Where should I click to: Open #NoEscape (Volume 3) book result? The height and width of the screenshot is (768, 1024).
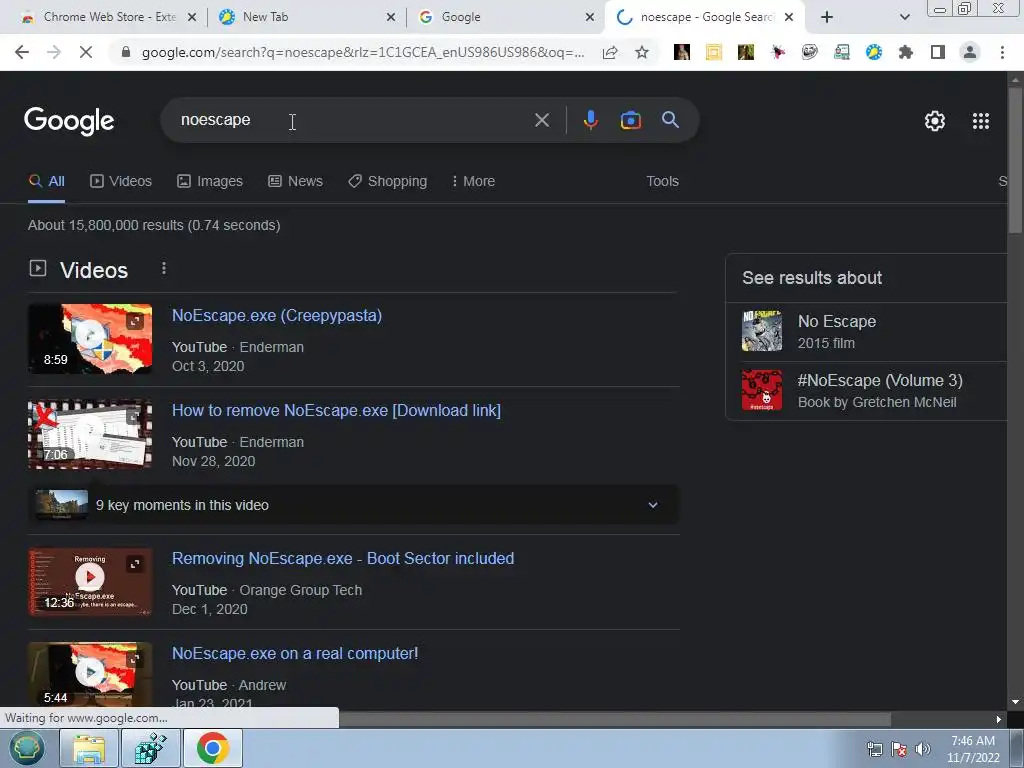point(866,391)
